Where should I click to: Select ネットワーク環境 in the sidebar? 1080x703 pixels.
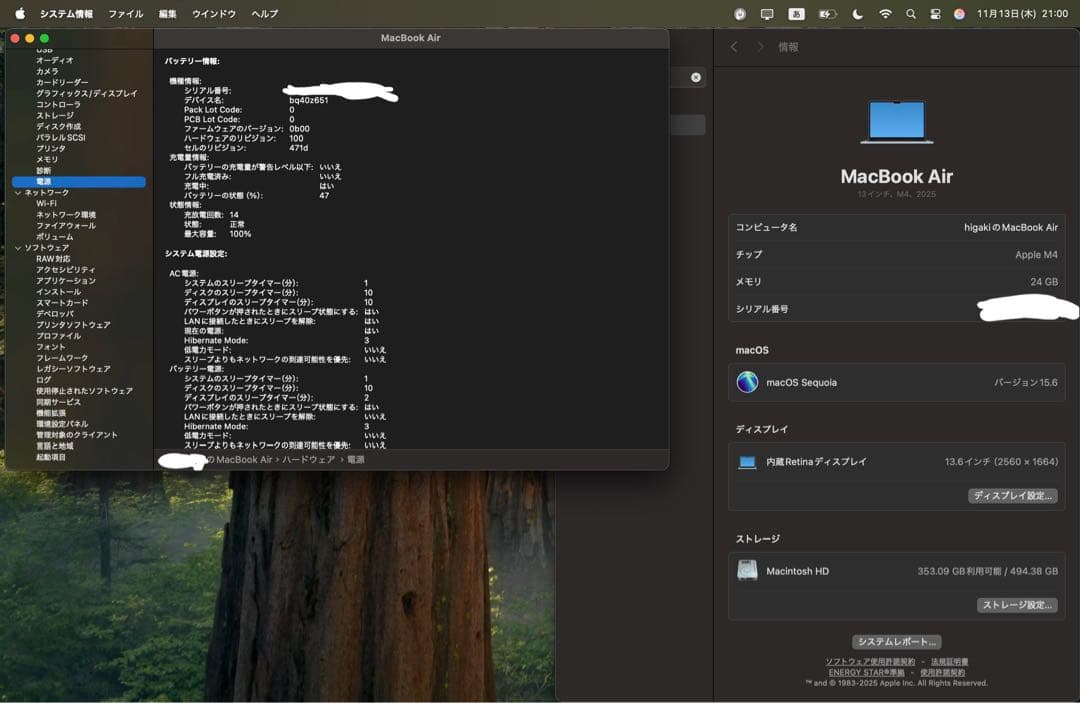point(66,215)
